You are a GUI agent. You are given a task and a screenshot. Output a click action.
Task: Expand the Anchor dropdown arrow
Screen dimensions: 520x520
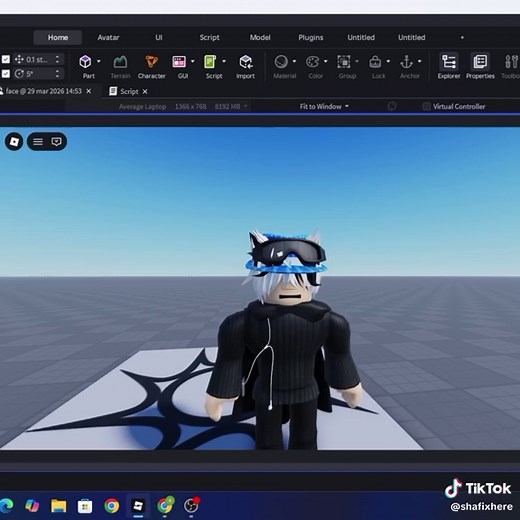420,61
